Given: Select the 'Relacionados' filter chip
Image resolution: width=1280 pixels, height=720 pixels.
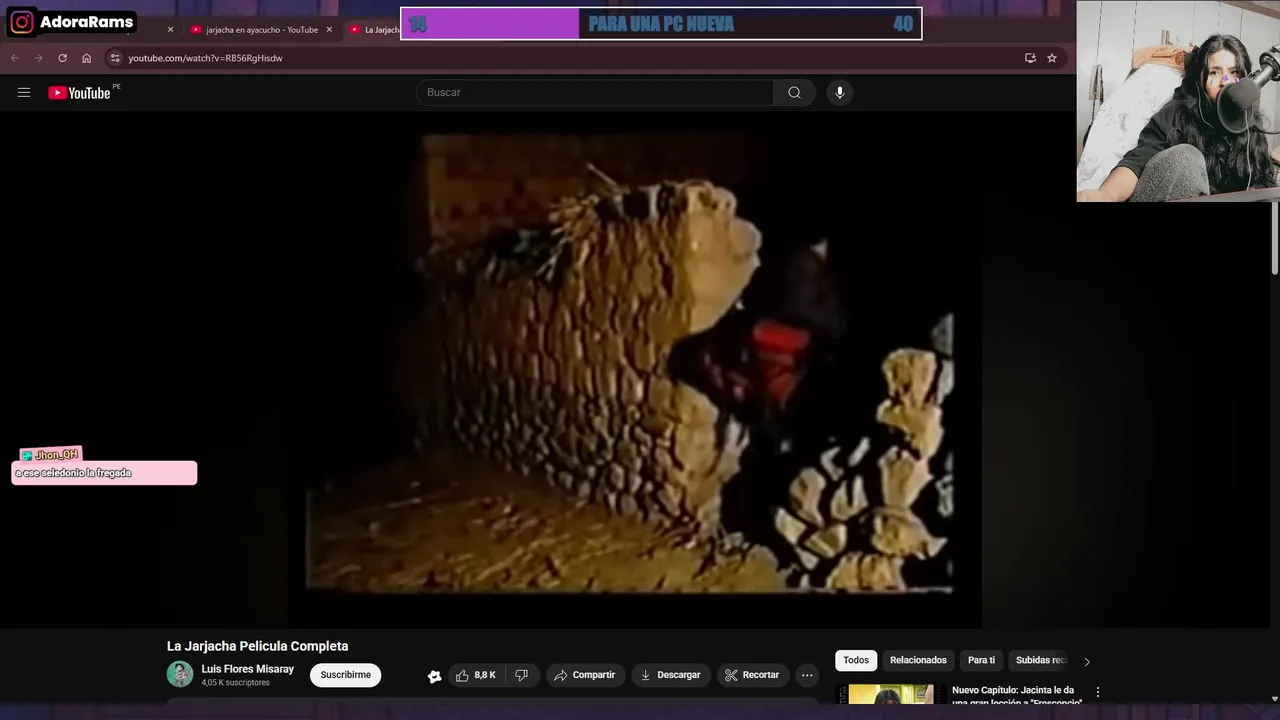Looking at the screenshot, I should tap(918, 660).
